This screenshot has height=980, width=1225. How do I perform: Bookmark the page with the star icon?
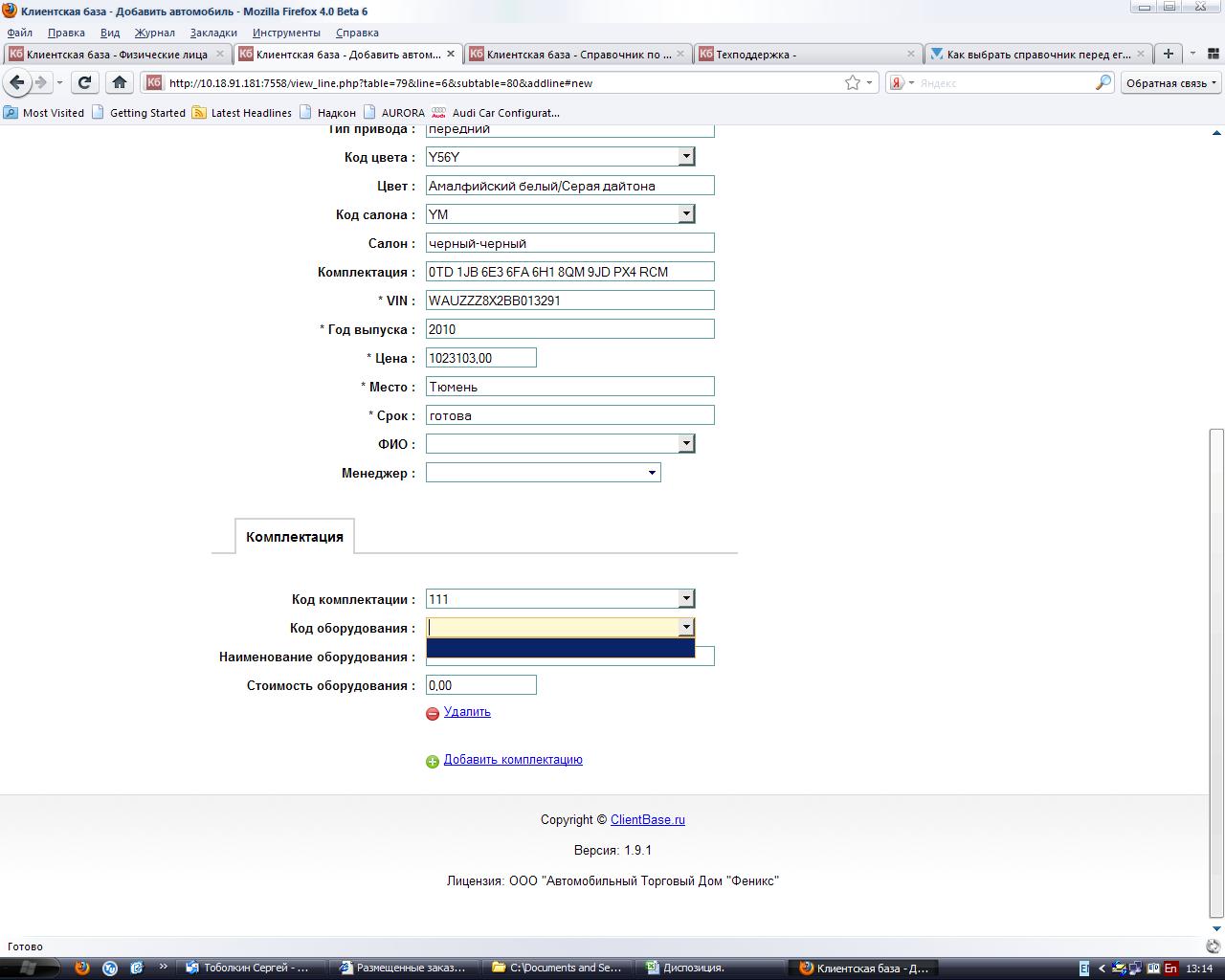pyautogui.click(x=852, y=82)
